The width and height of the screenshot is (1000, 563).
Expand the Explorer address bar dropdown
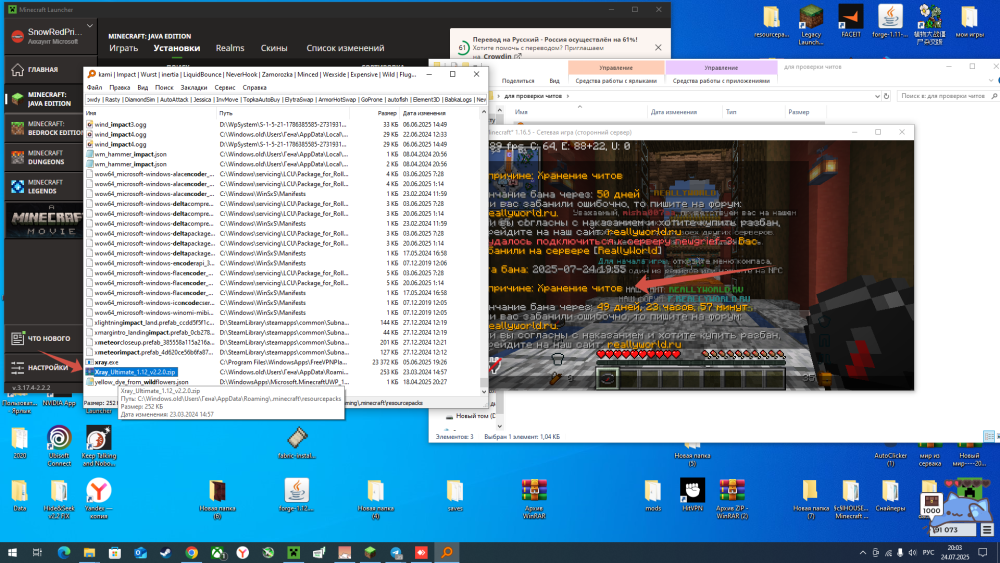point(877,96)
